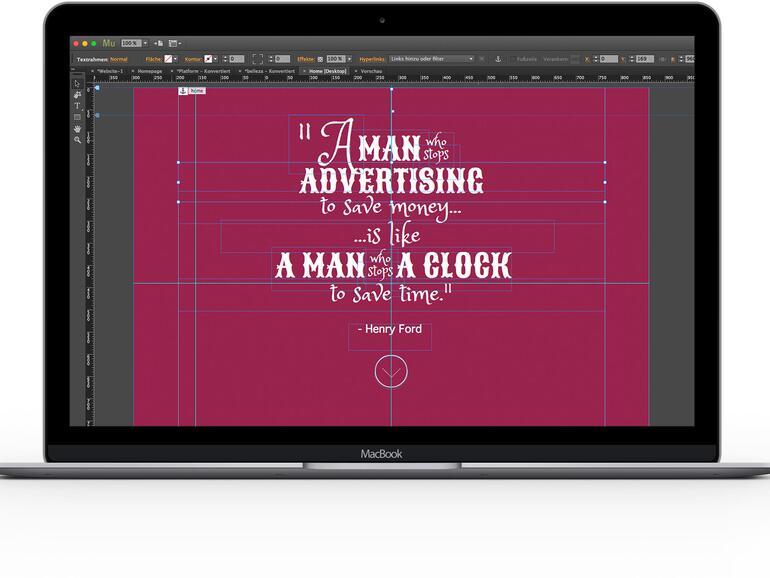Click the ADVERTISING text frame
Screen dimensions: 770x578
point(391,181)
